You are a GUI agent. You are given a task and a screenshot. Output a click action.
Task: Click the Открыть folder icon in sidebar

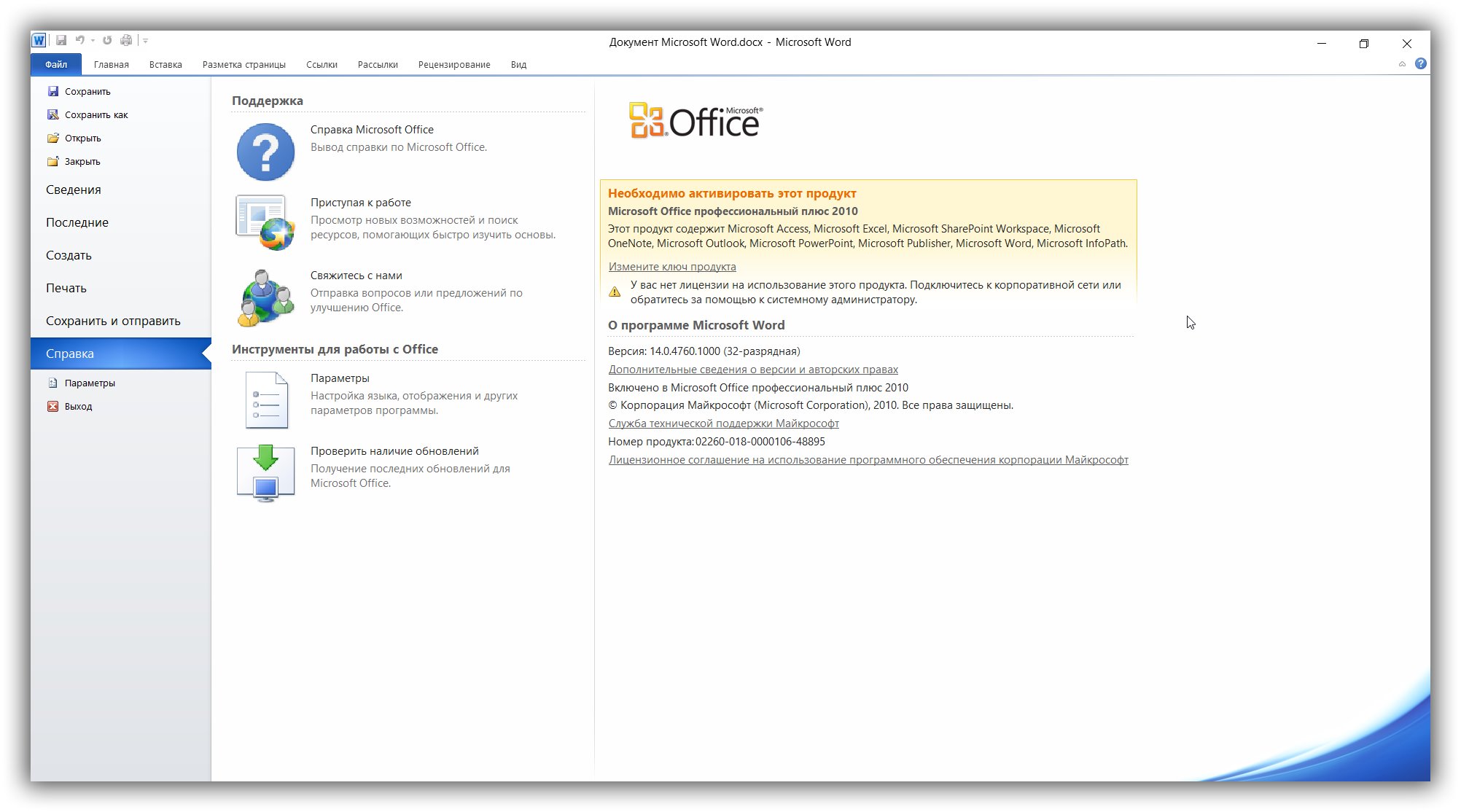pyautogui.click(x=52, y=138)
